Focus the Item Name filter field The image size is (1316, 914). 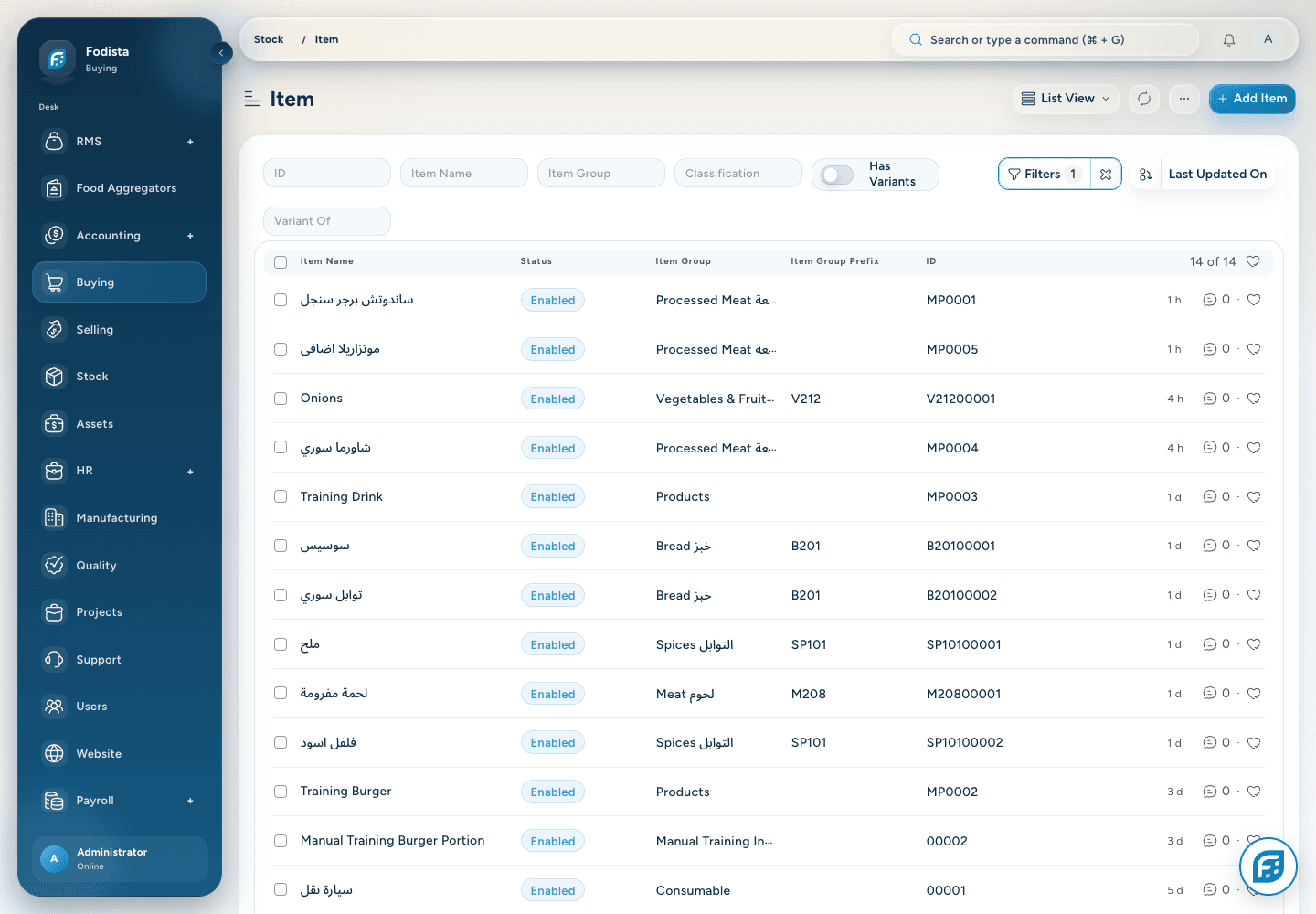click(x=464, y=174)
